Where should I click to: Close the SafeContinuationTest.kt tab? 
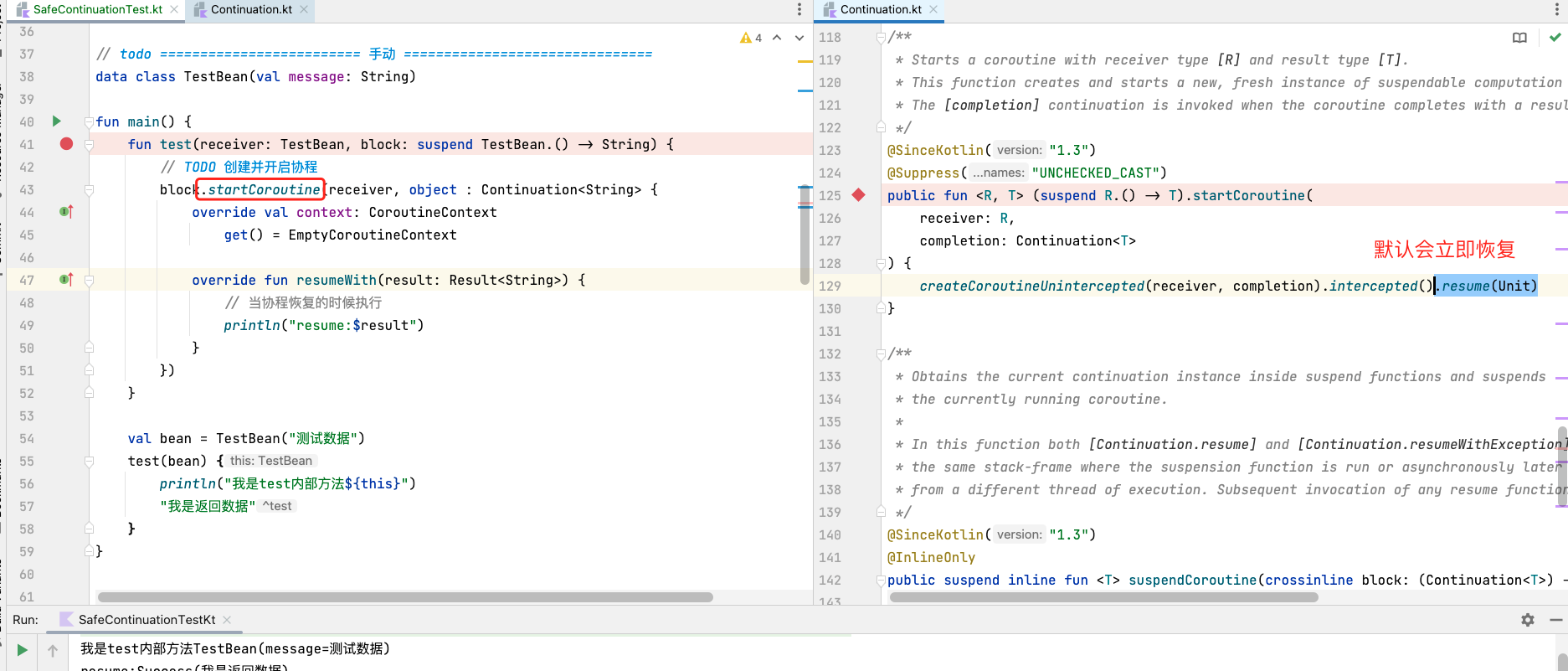[x=173, y=9]
